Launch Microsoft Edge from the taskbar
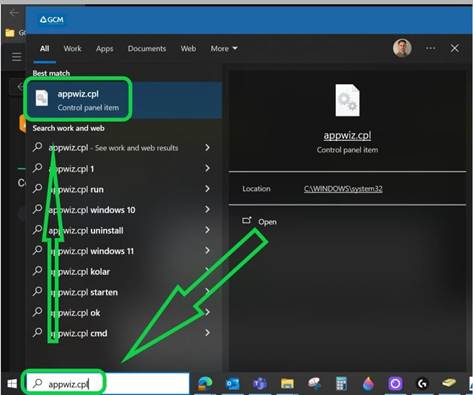Image resolution: width=473 pixels, height=395 pixels. pyautogui.click(x=205, y=384)
